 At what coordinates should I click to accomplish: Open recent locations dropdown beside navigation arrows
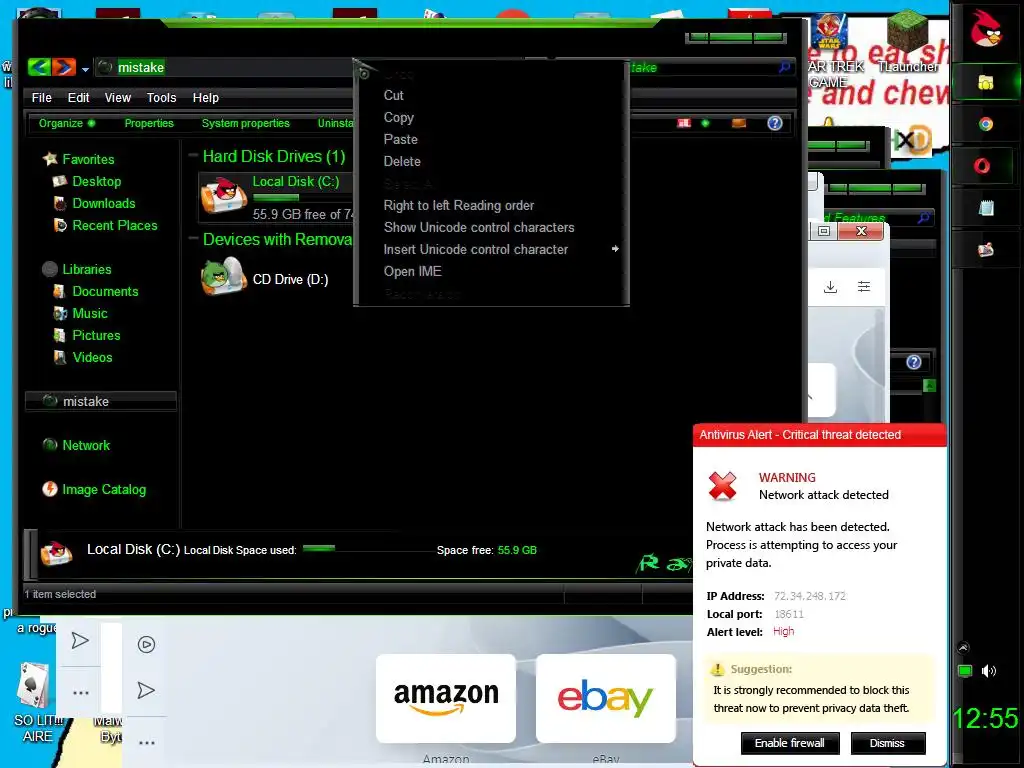point(85,69)
